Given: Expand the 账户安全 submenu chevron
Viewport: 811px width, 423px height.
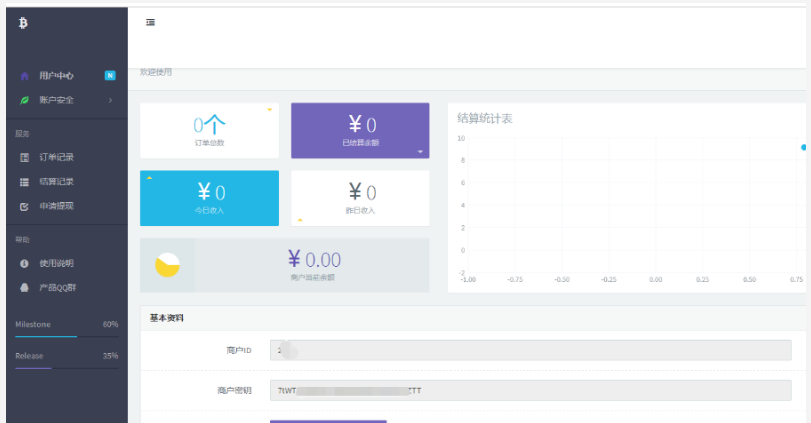Looking at the screenshot, I should tap(110, 100).
